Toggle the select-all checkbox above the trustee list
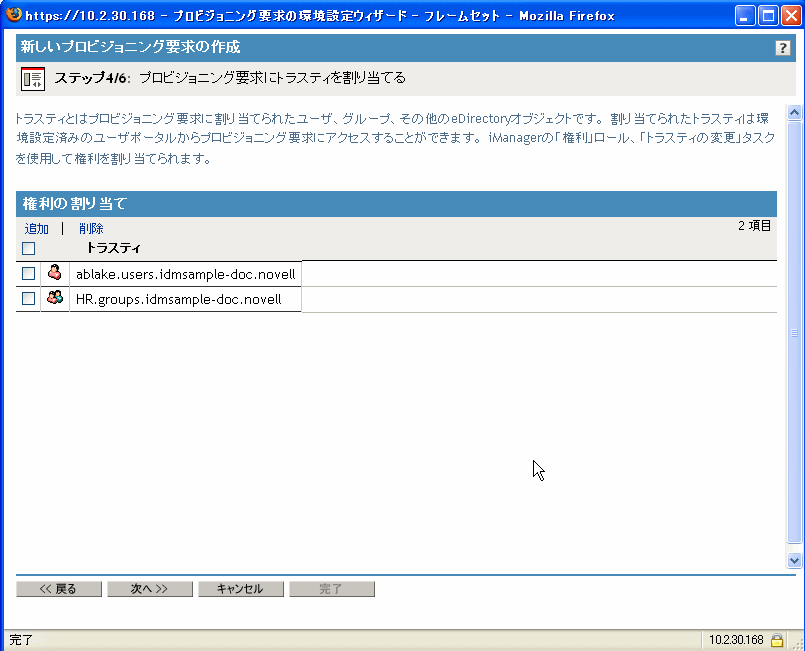The width and height of the screenshot is (805, 651). [x=28, y=246]
